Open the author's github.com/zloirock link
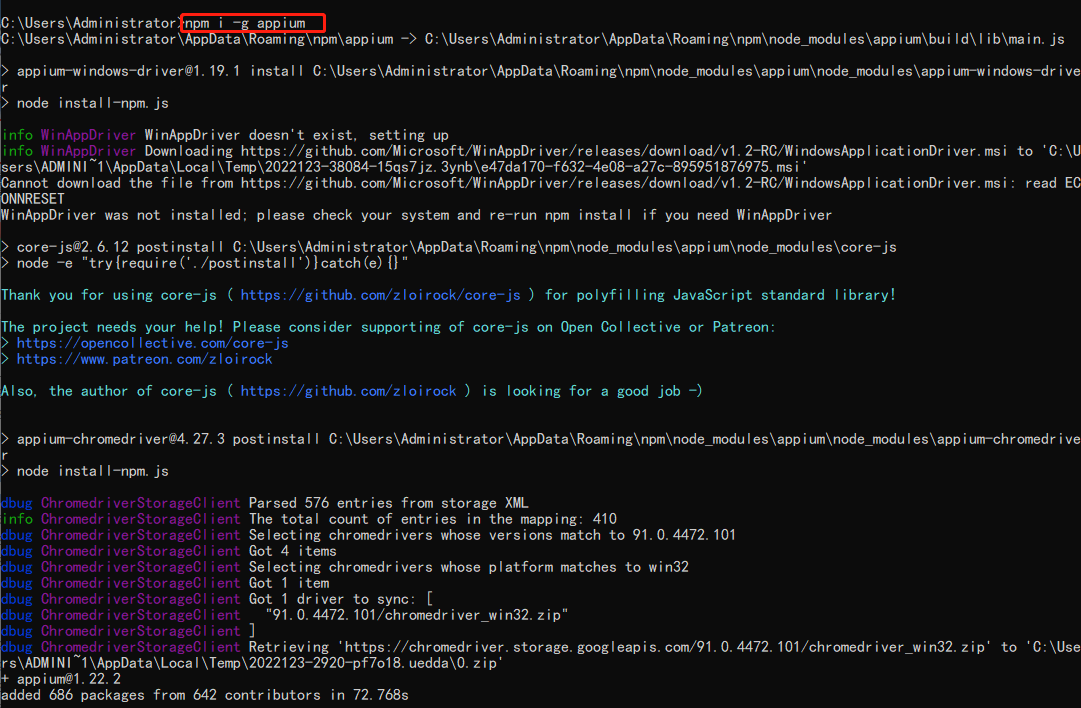The image size is (1081, 708). click(x=348, y=391)
